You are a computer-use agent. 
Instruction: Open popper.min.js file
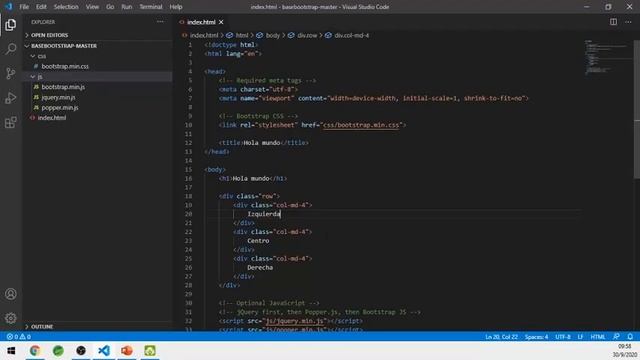coord(60,107)
